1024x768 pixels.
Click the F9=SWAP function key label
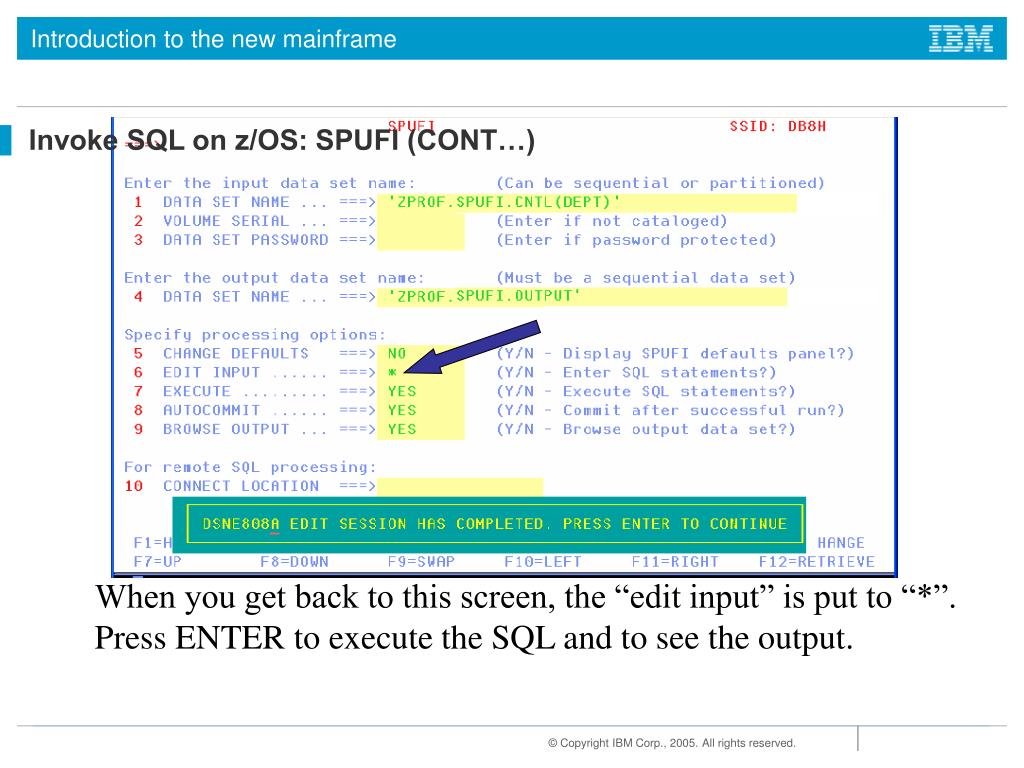[x=421, y=562]
